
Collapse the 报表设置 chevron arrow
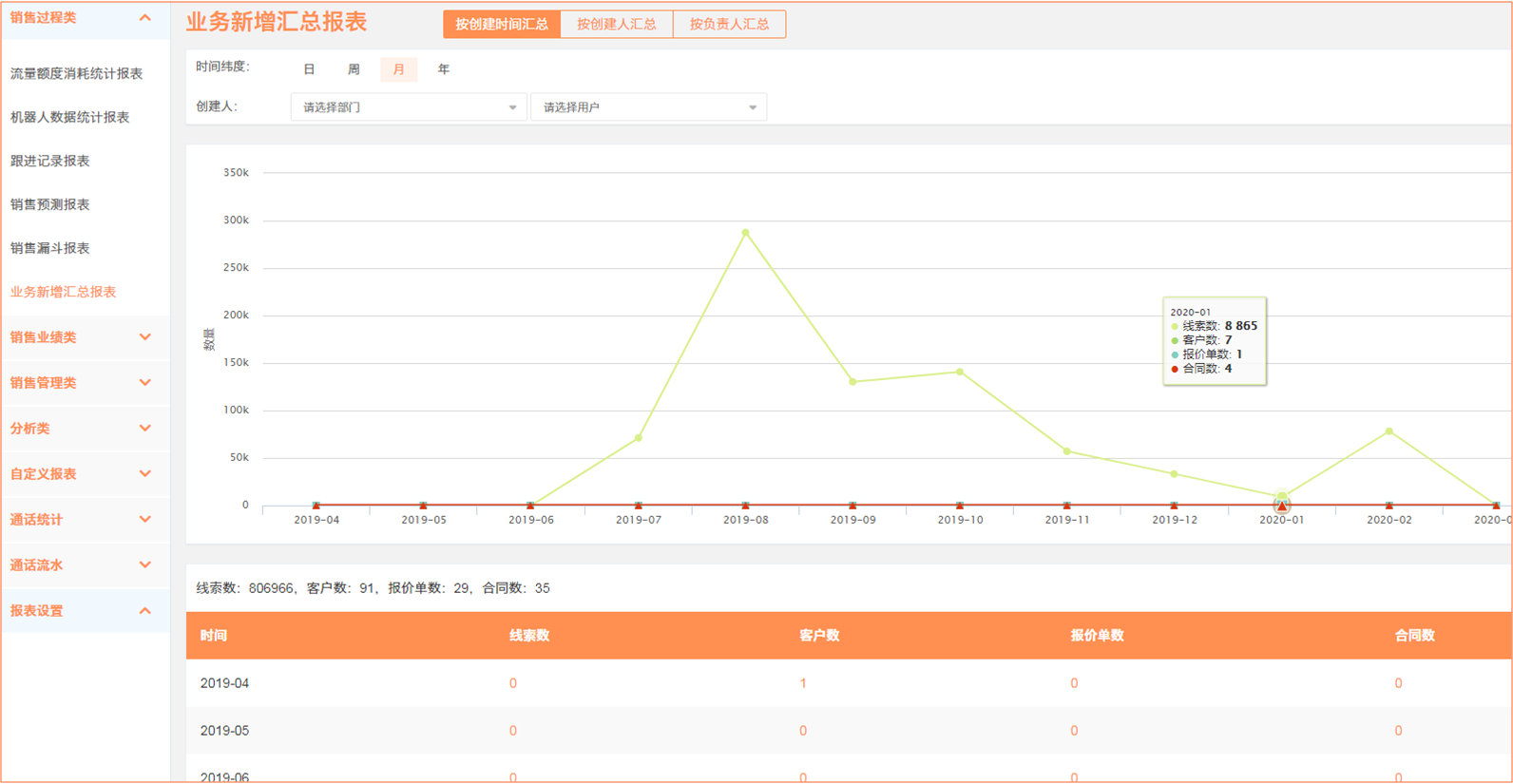click(144, 611)
